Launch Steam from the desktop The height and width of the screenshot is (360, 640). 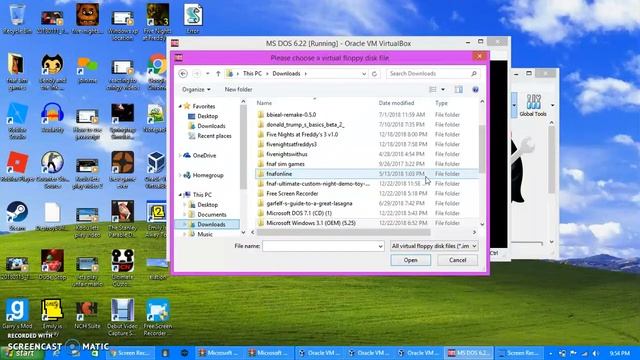tap(17, 216)
